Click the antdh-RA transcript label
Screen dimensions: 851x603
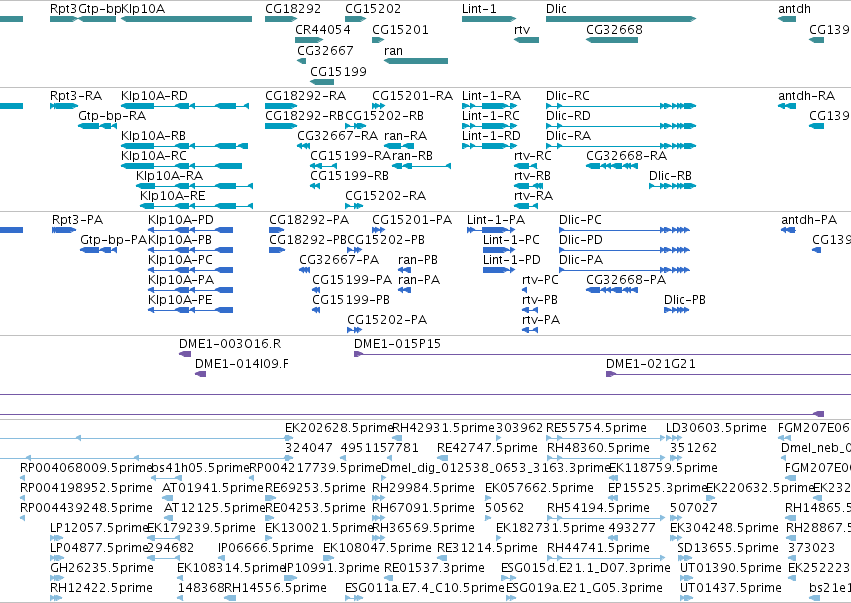click(806, 96)
